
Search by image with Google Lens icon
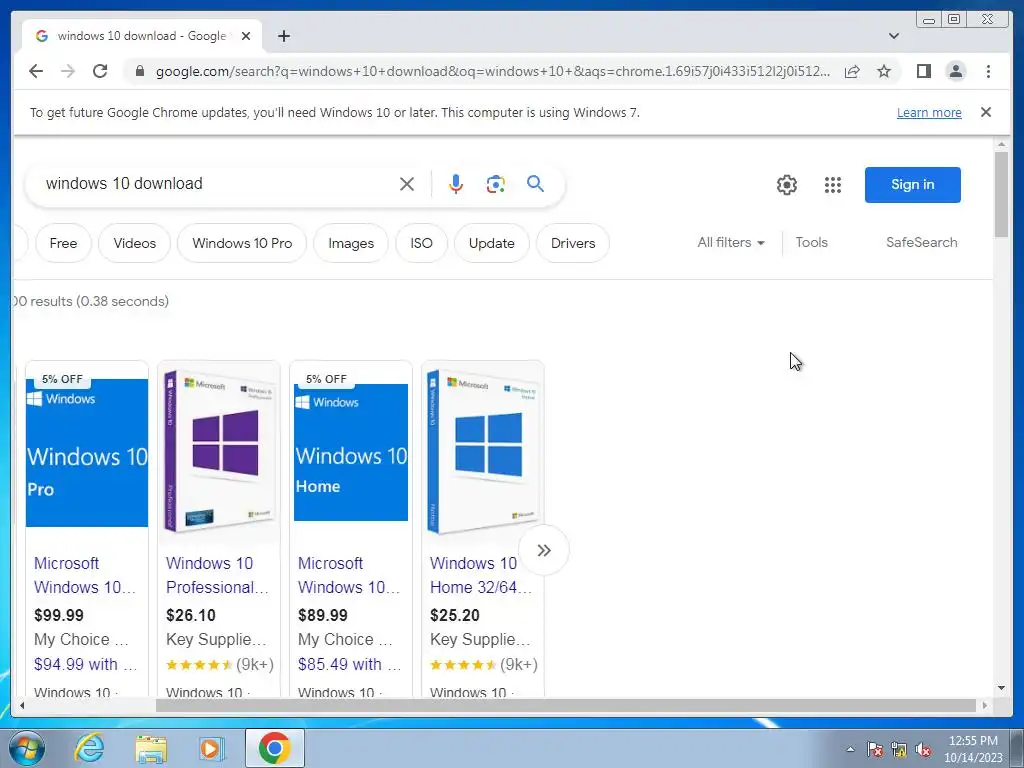496,184
